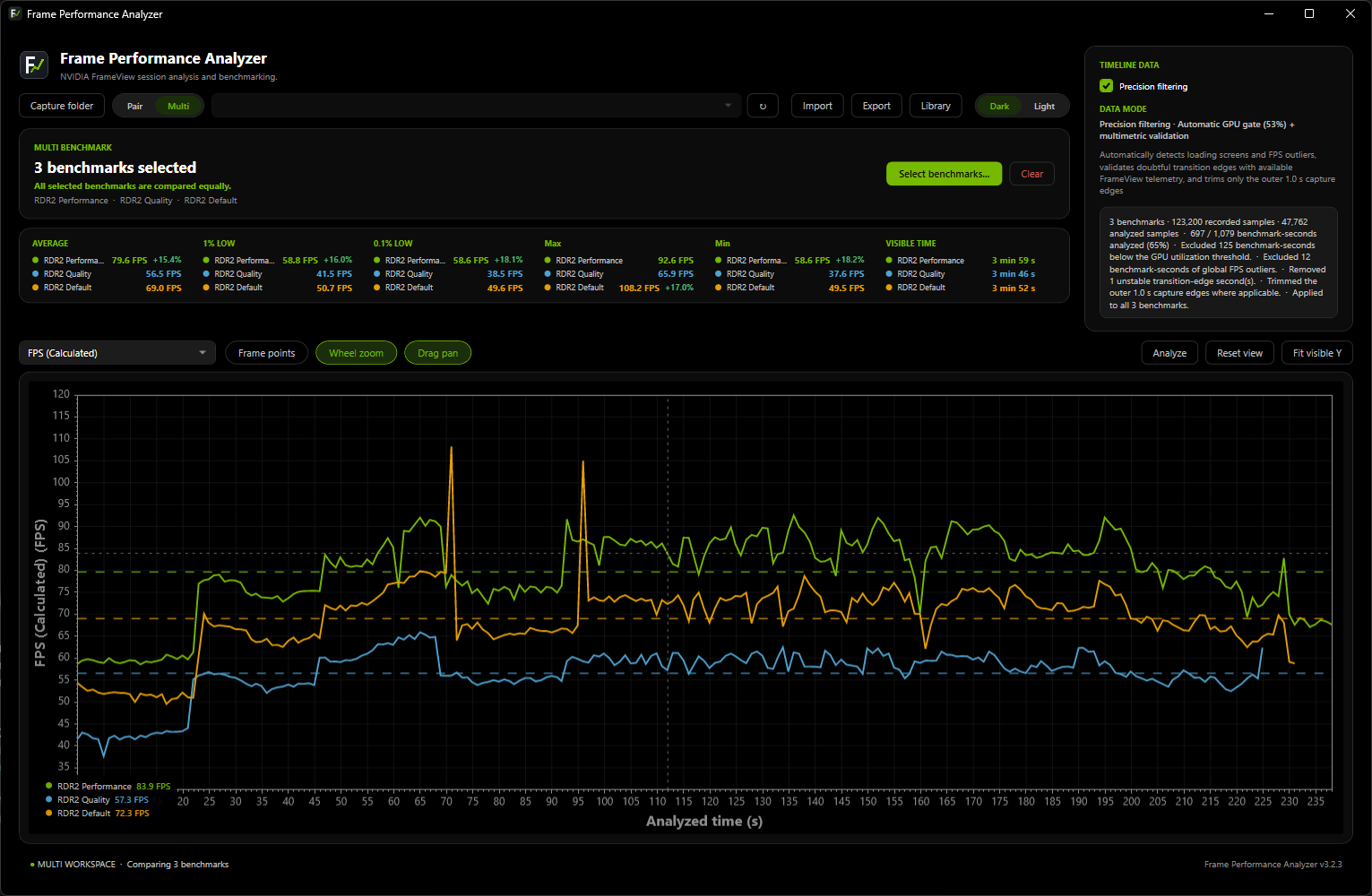Screen dimensions: 1372x896
Task: Switch to Pair mode
Action: coord(134,106)
